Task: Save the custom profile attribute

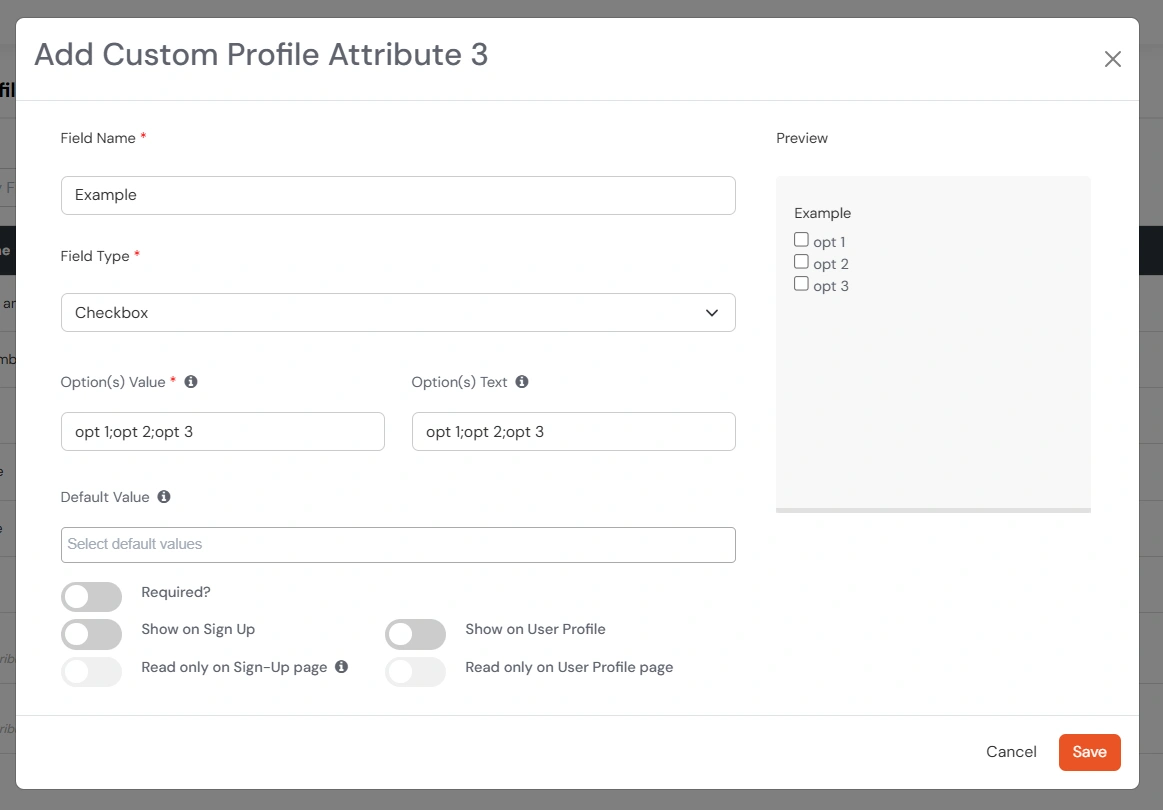Action: [1089, 752]
